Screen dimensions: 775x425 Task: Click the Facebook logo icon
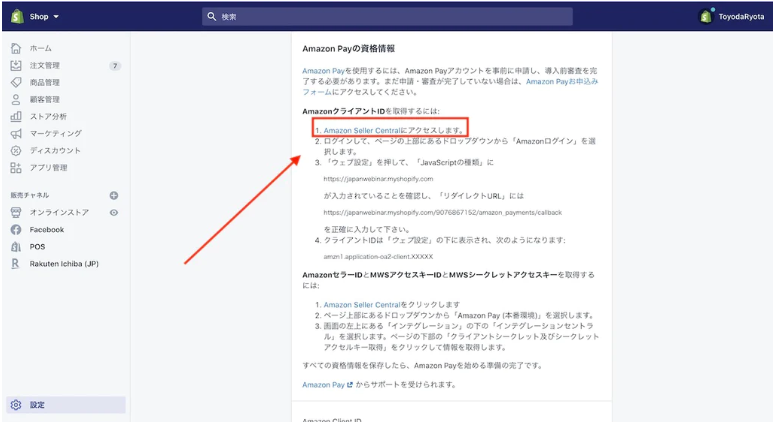coord(16,229)
